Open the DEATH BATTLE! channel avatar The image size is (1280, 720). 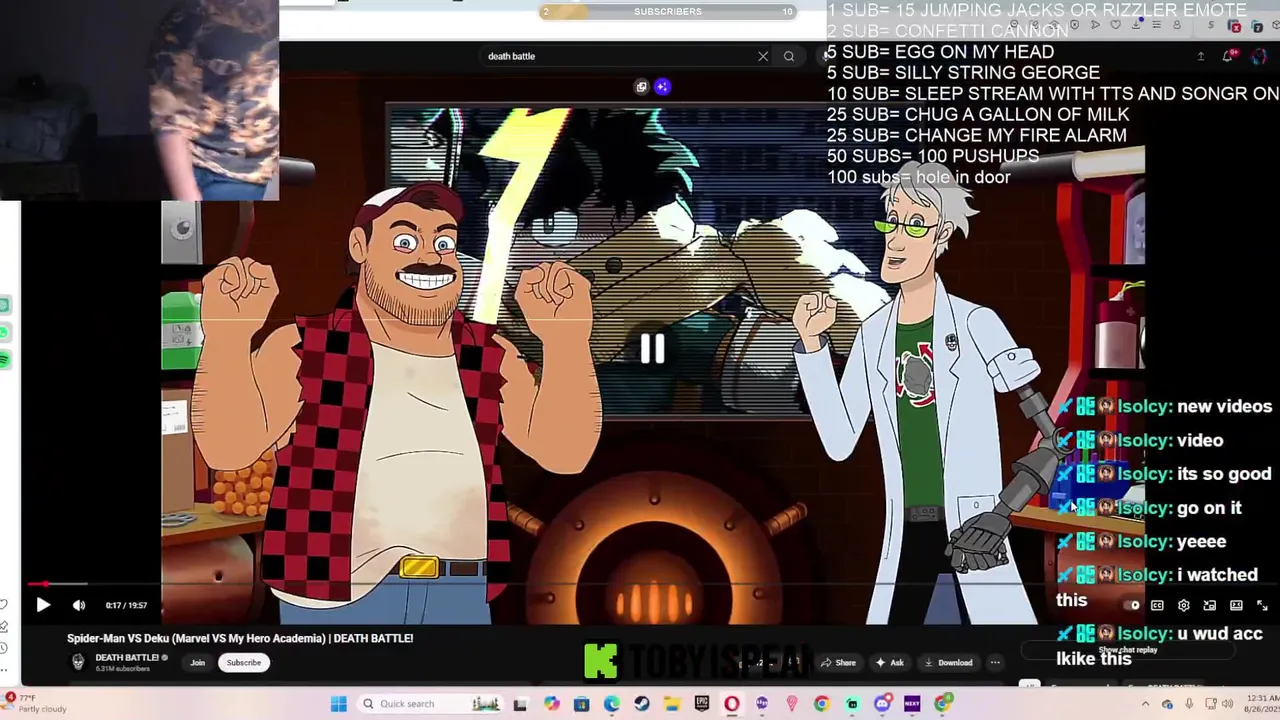click(x=78, y=662)
